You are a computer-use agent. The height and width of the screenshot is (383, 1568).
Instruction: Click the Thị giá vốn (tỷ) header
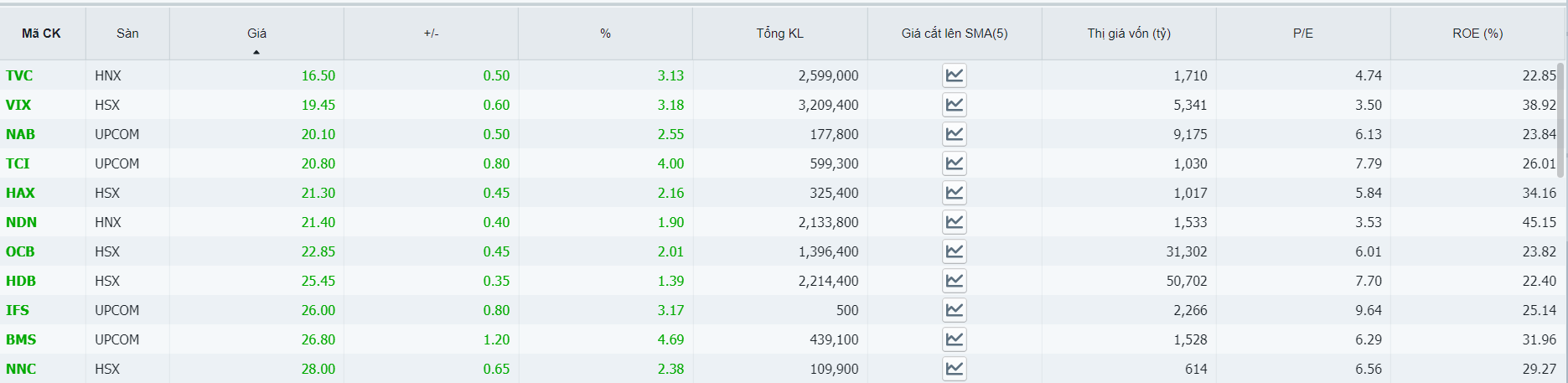(x=1128, y=34)
